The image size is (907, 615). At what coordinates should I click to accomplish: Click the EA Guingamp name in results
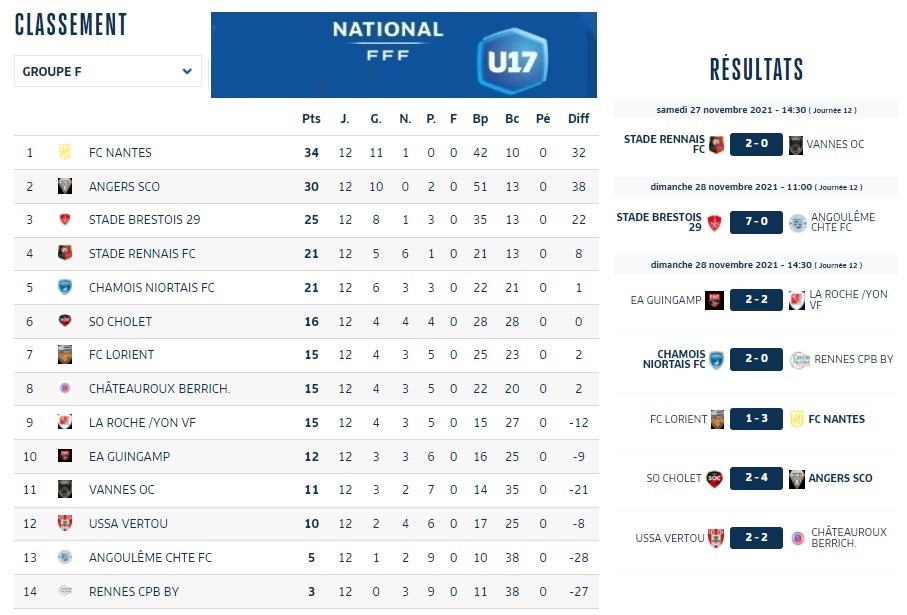(666, 299)
